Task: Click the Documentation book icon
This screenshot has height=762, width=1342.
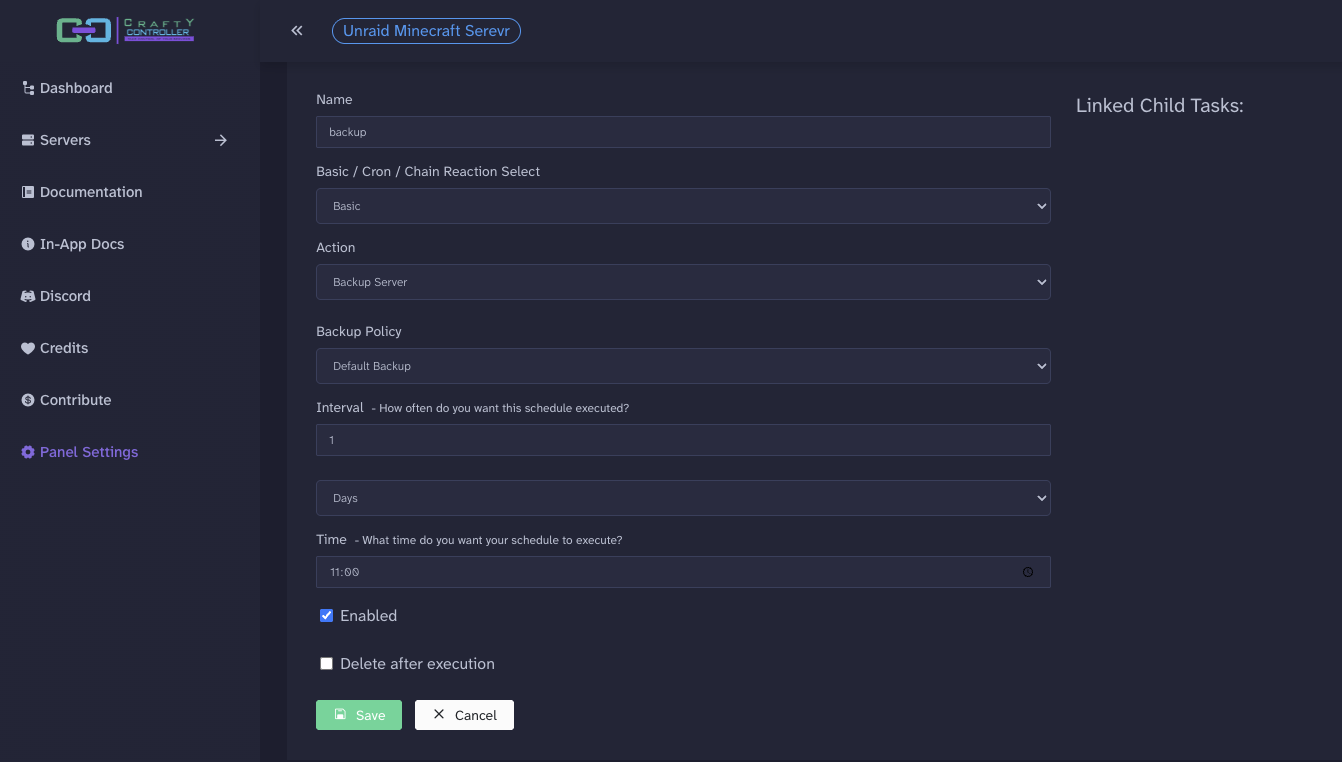Action: click(28, 192)
